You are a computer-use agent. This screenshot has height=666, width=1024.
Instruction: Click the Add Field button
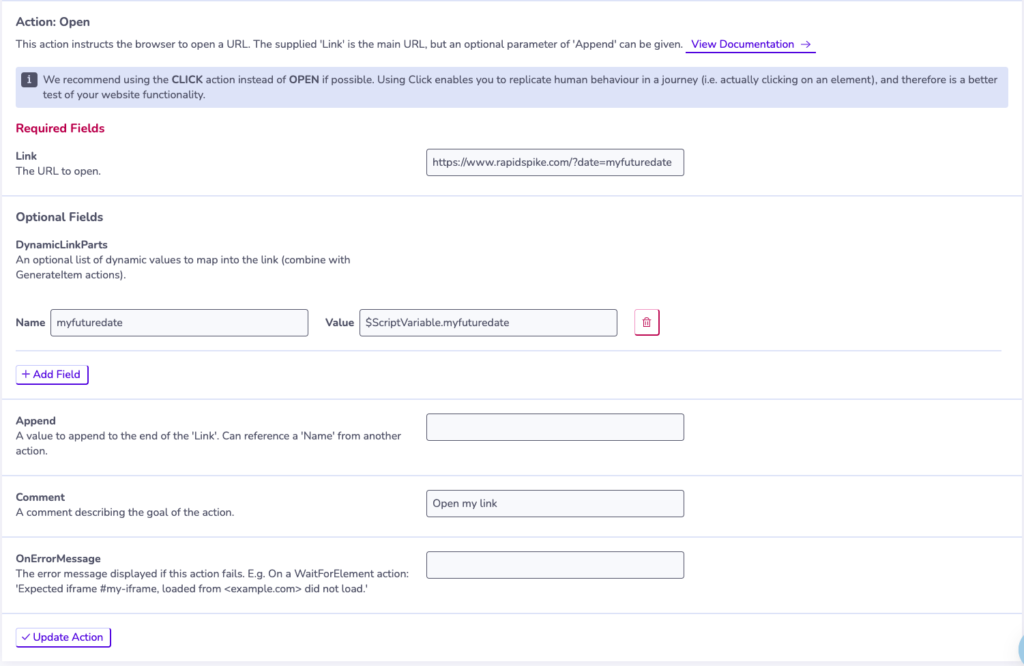[x=52, y=374]
